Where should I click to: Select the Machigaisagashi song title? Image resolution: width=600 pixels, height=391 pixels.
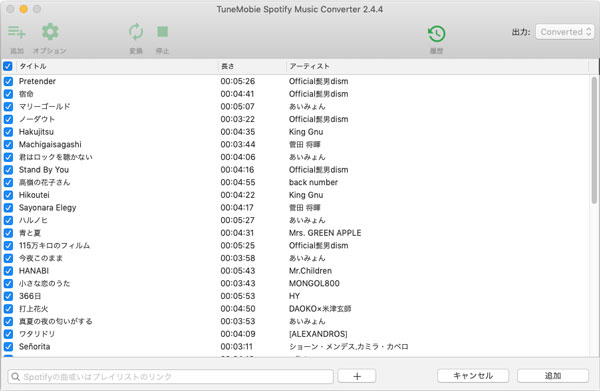(x=50, y=144)
